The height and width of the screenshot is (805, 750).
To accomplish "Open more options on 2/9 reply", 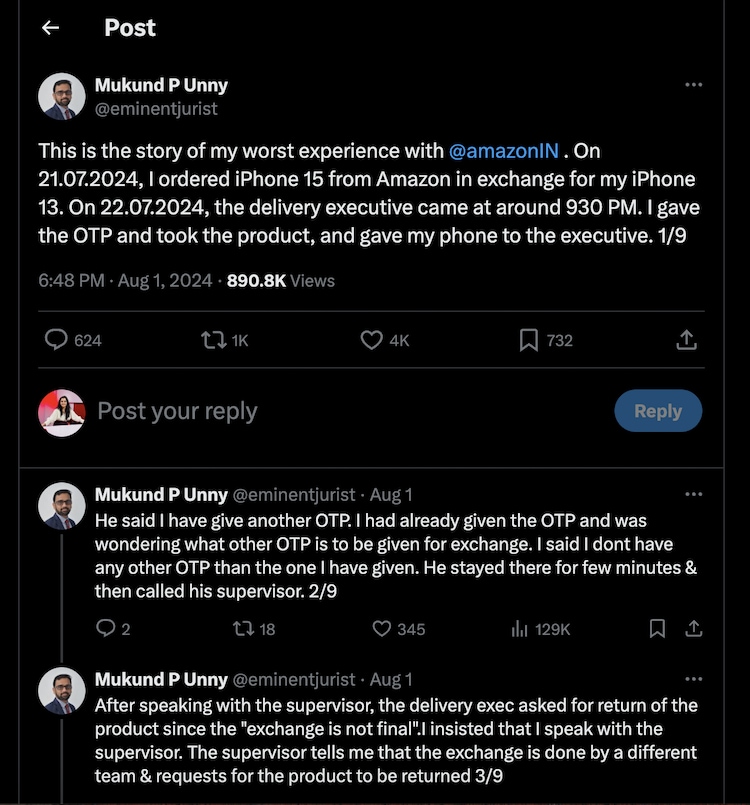I will pyautogui.click(x=693, y=494).
